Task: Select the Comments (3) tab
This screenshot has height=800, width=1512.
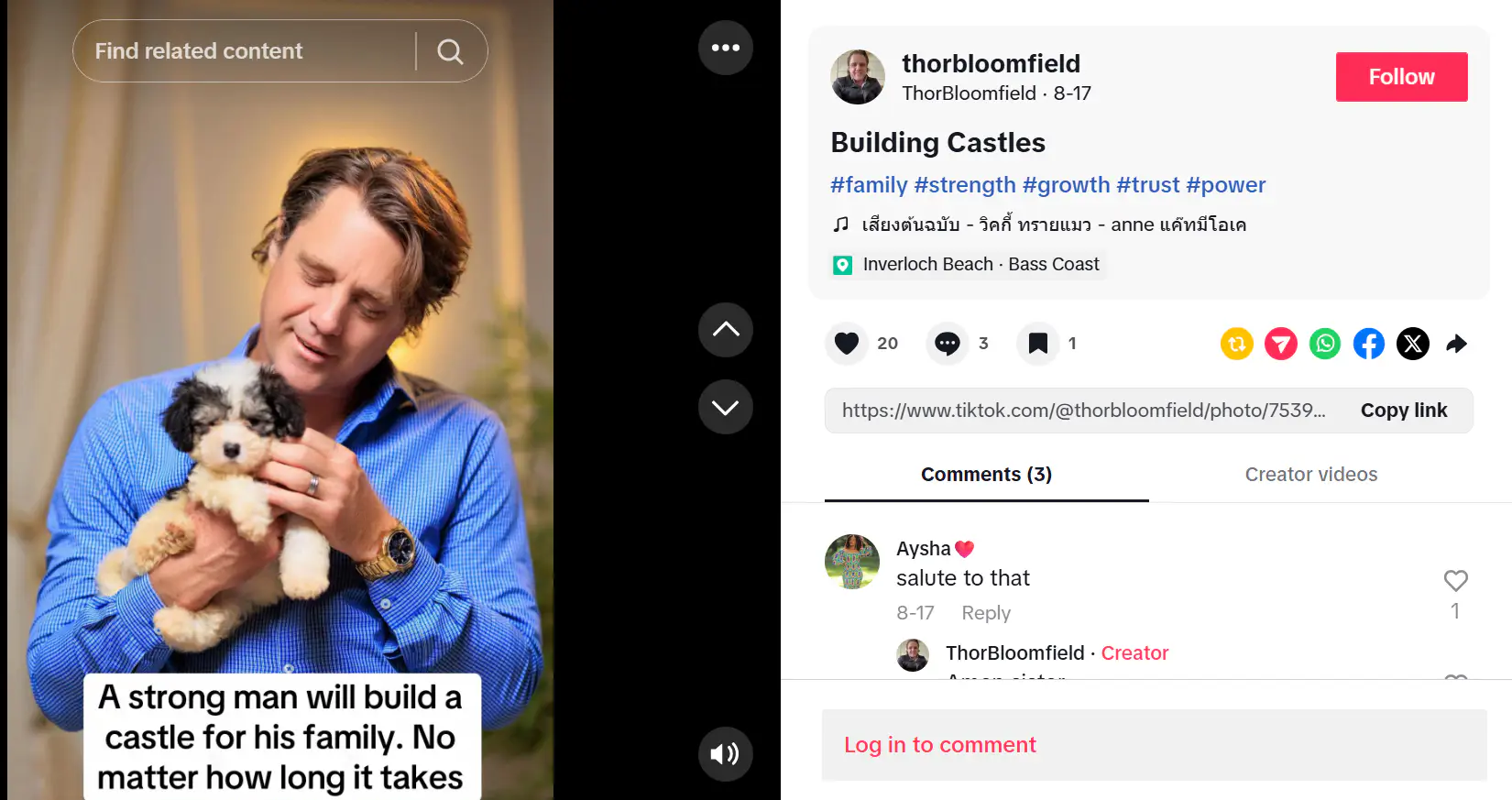Action: coord(987,475)
